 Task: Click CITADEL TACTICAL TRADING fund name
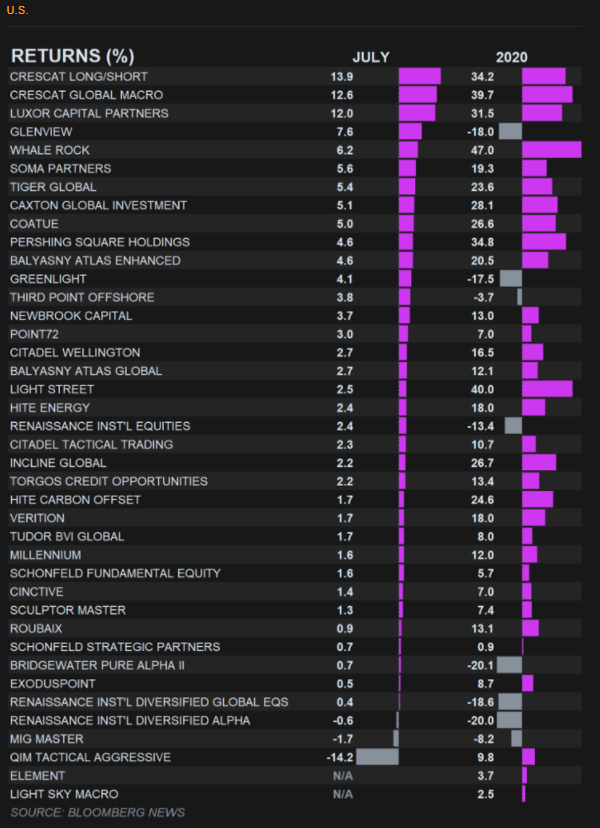[91, 445]
